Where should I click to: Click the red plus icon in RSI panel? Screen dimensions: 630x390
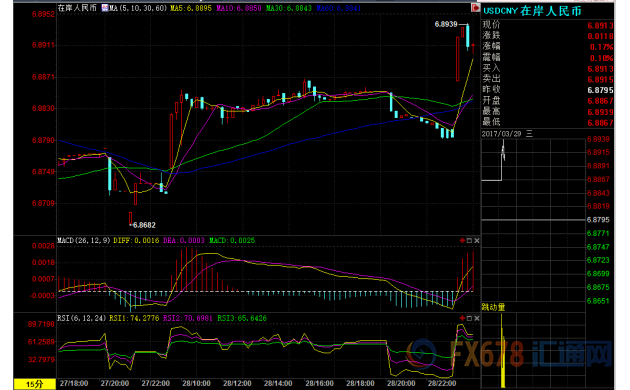[462, 318]
